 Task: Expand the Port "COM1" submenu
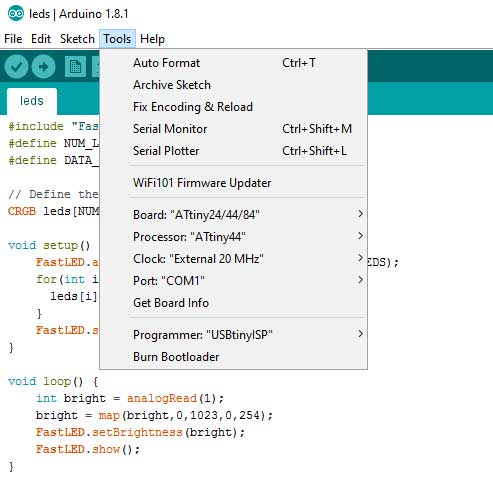(233, 281)
